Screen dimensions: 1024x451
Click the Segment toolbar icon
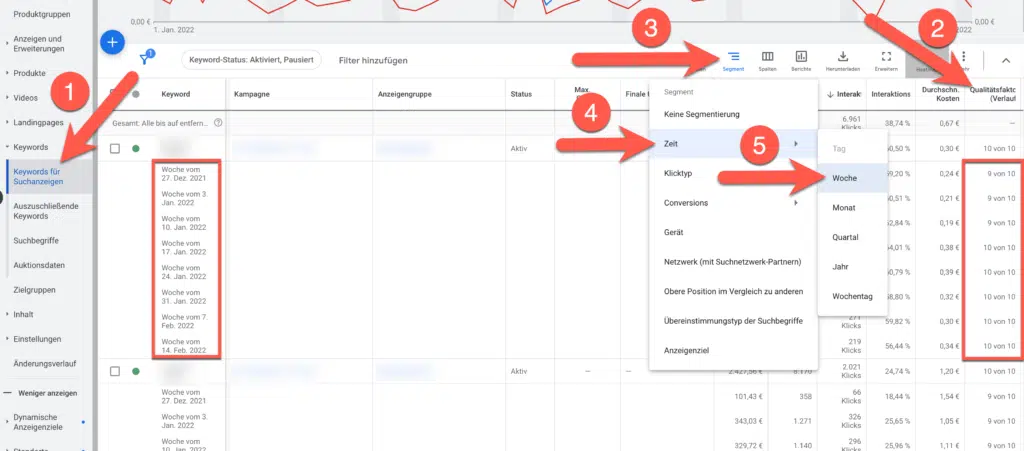pyautogui.click(x=733, y=60)
